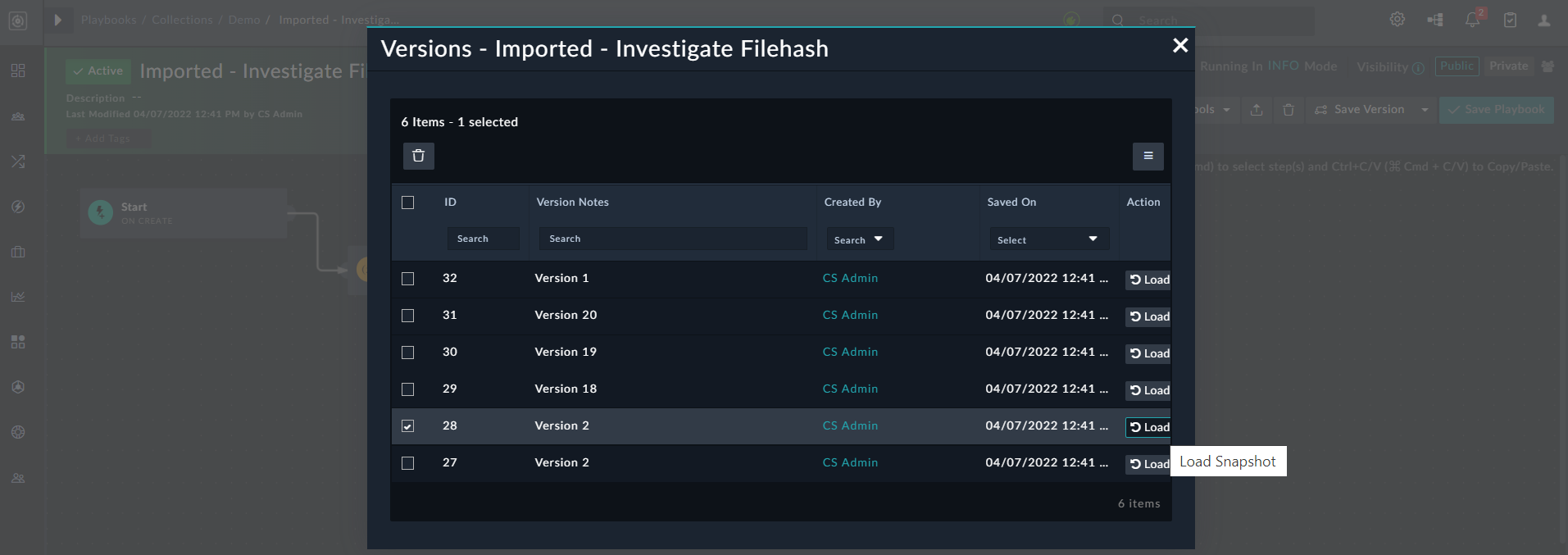Sort by Version Notes column header
This screenshot has height=555, width=1568.
click(573, 202)
